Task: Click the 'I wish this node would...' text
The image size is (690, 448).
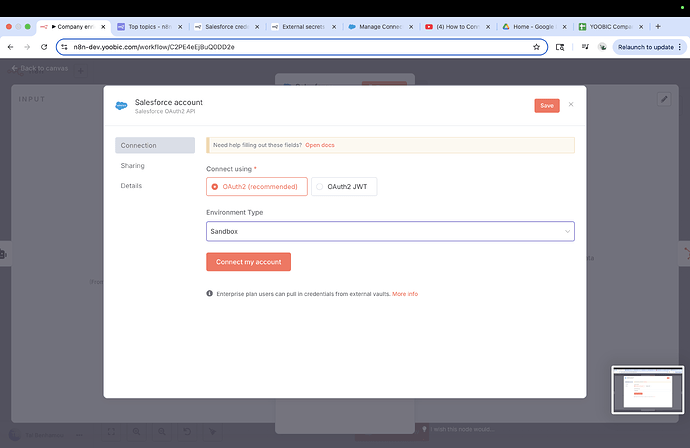Action: coord(462,429)
